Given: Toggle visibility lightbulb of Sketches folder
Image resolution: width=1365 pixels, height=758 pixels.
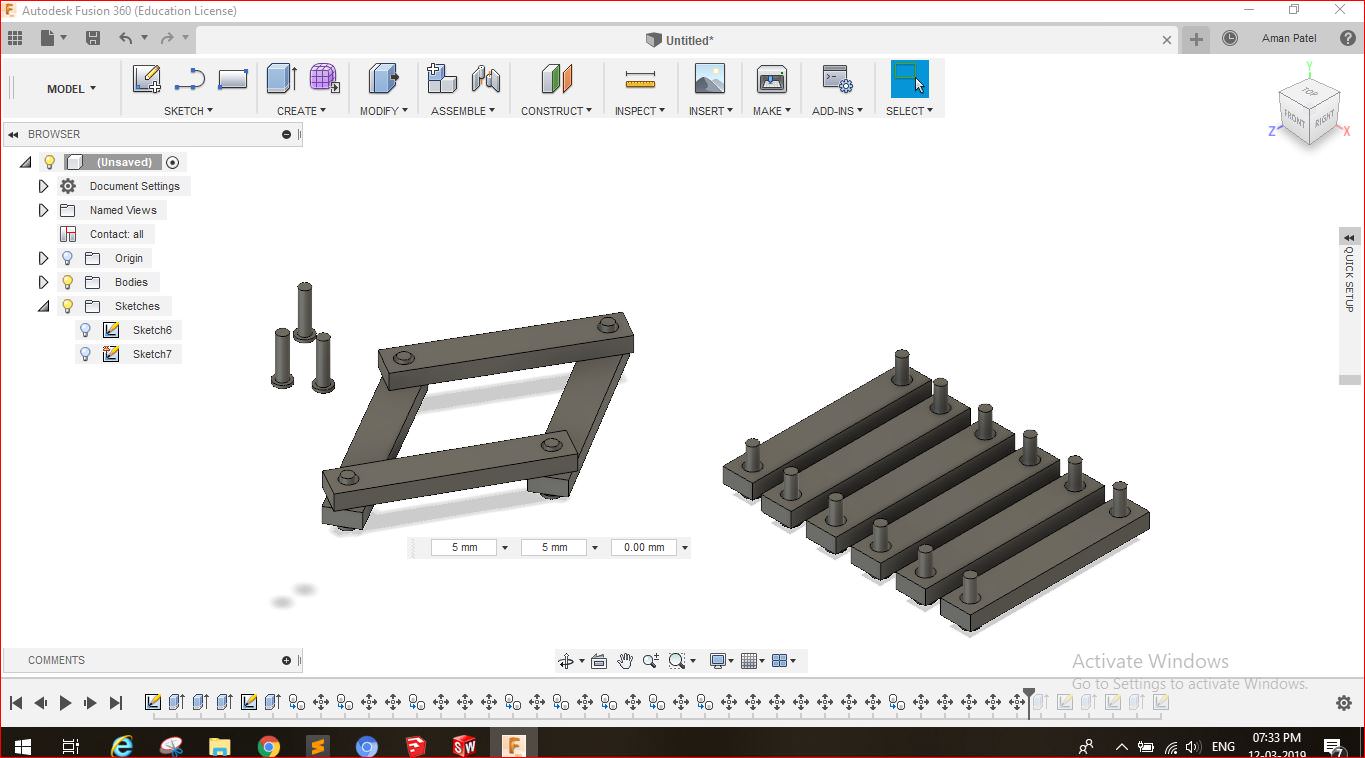Looking at the screenshot, I should pos(68,306).
